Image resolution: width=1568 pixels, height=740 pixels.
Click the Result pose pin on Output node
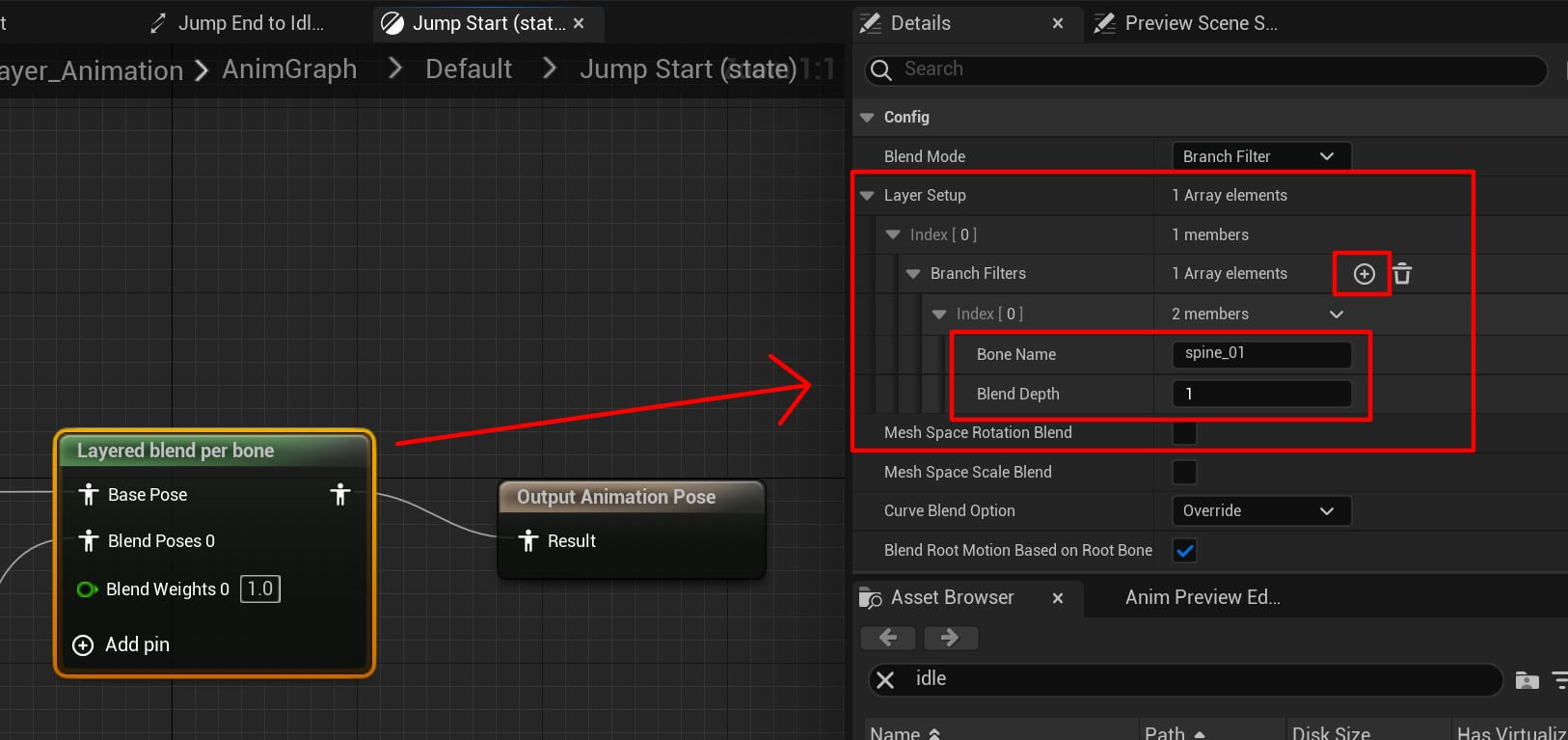tap(527, 541)
